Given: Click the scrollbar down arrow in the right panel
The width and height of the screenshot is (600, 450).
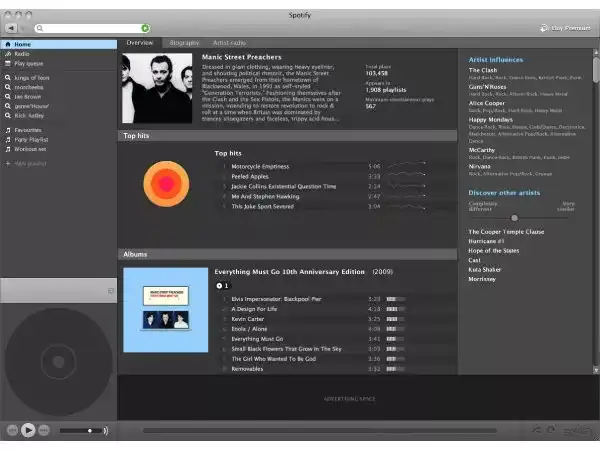Looking at the screenshot, I should [596, 370].
